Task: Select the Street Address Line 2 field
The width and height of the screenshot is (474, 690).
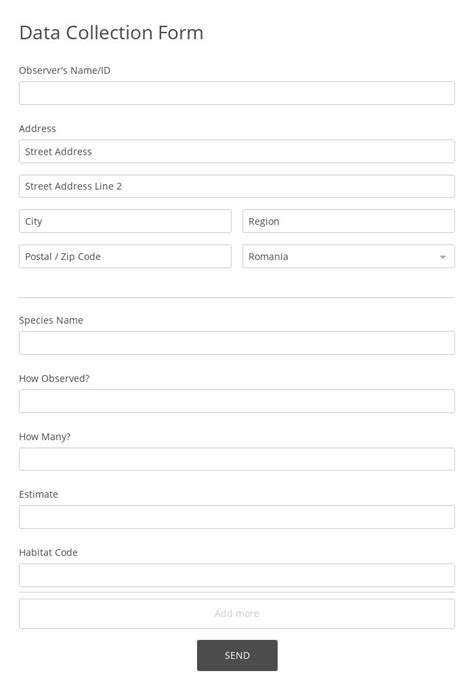Action: coord(237,186)
